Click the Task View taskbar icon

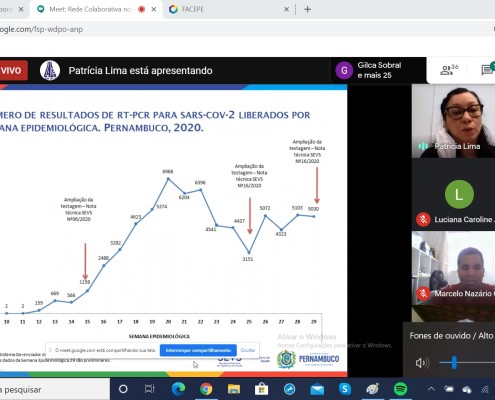point(150,389)
